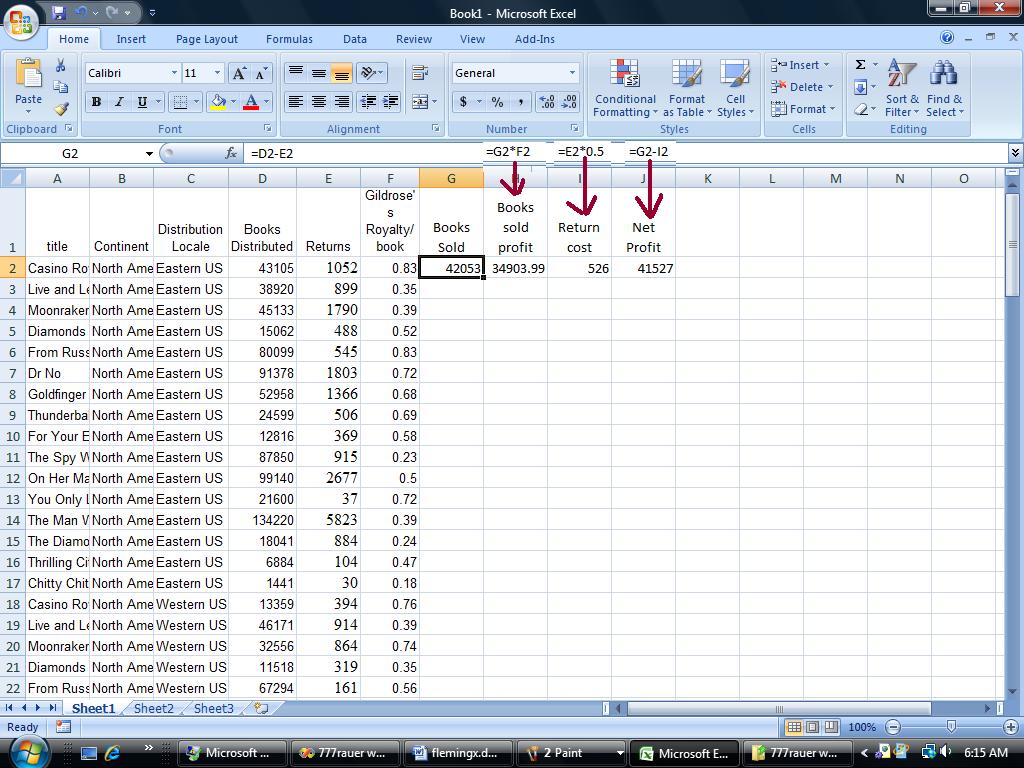
Task: Click Format cells button
Action: (x=803, y=109)
